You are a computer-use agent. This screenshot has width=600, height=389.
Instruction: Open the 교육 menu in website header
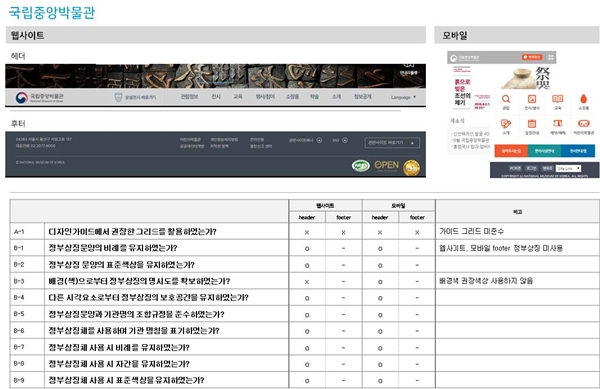238,97
